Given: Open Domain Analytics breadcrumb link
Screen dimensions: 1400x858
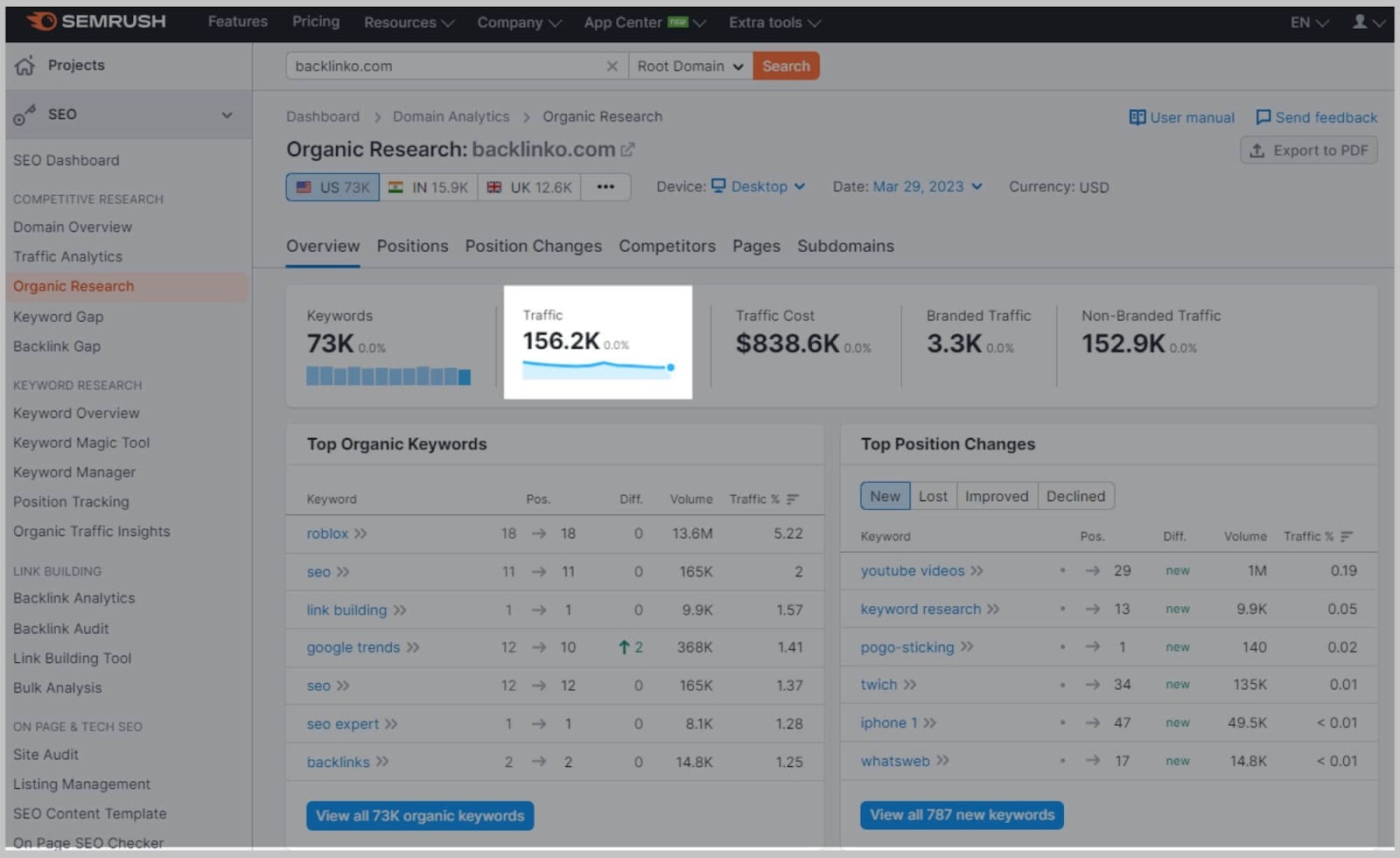Looking at the screenshot, I should [451, 117].
